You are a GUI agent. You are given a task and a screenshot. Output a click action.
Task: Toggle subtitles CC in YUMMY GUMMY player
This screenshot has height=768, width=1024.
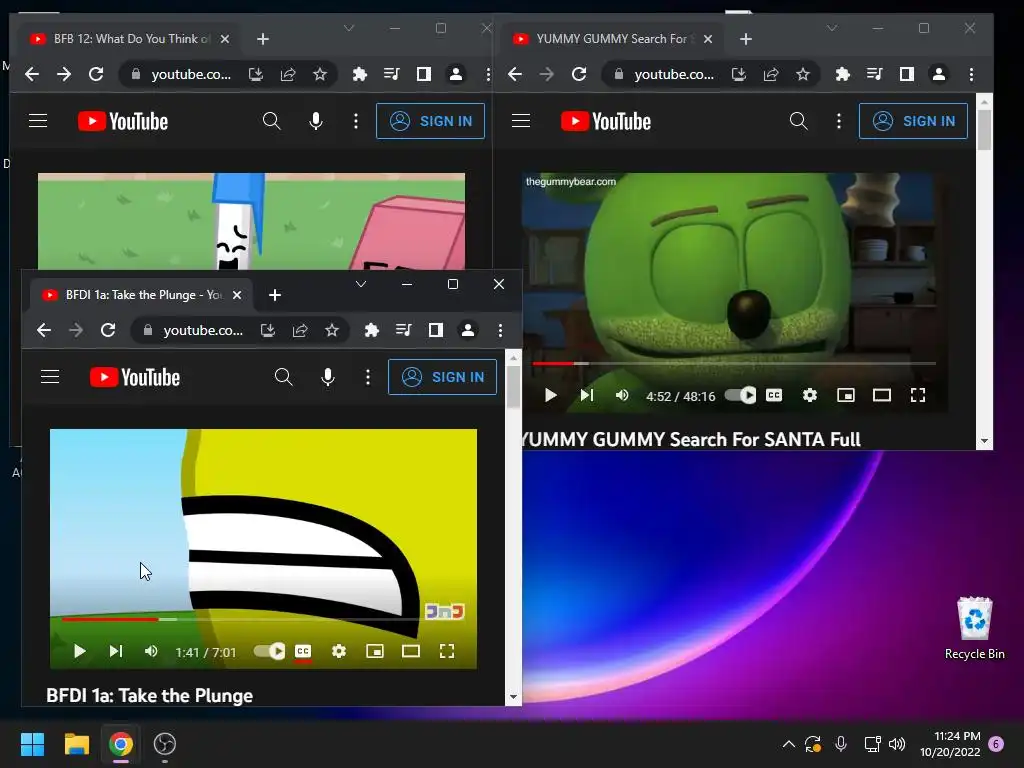pyautogui.click(x=774, y=395)
